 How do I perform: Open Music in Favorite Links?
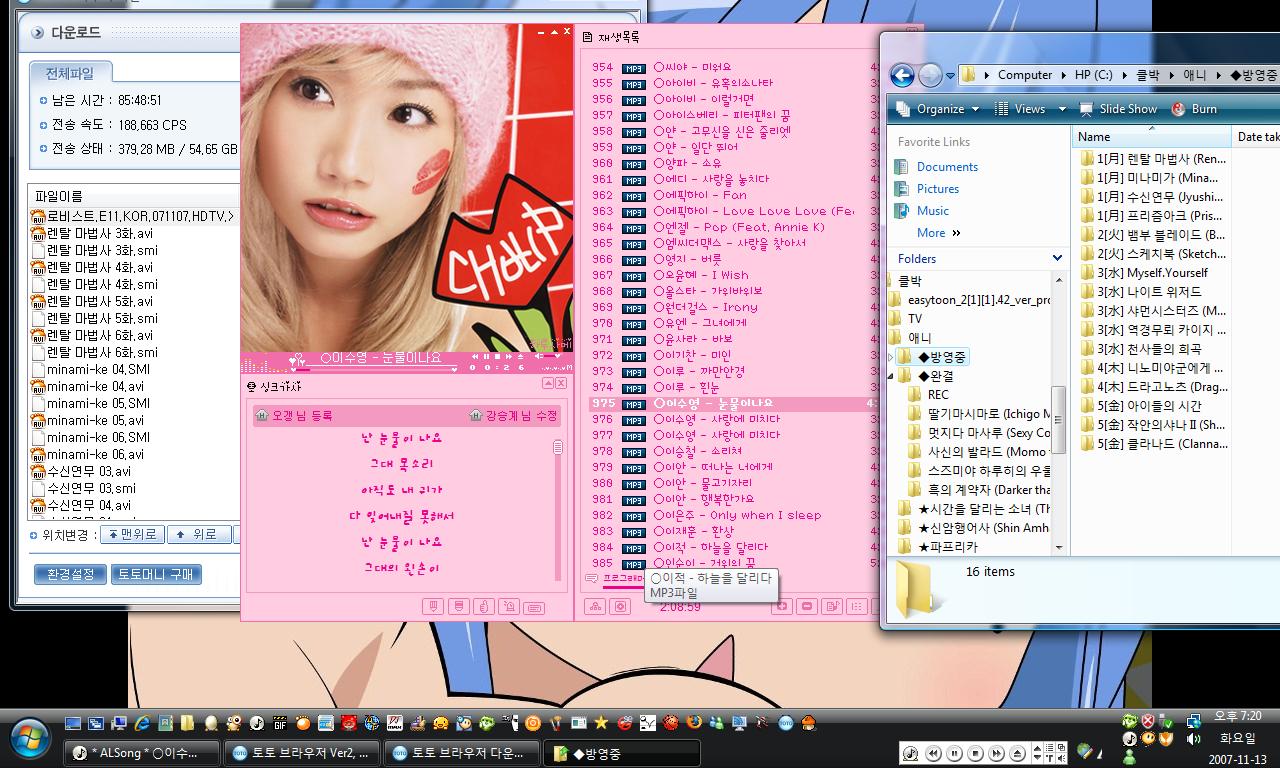pyautogui.click(x=933, y=211)
